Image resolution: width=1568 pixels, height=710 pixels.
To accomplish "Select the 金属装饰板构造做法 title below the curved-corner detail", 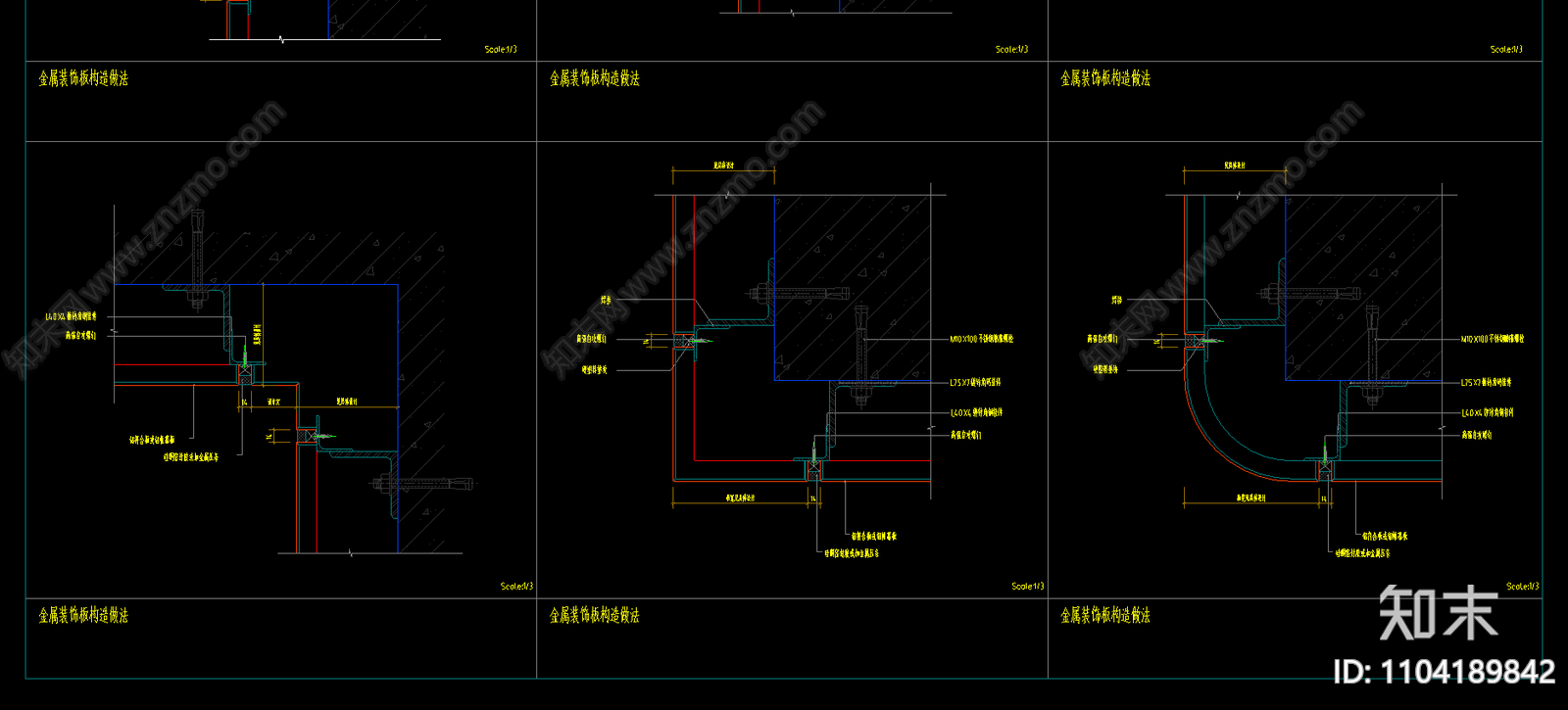I will coord(1105,615).
